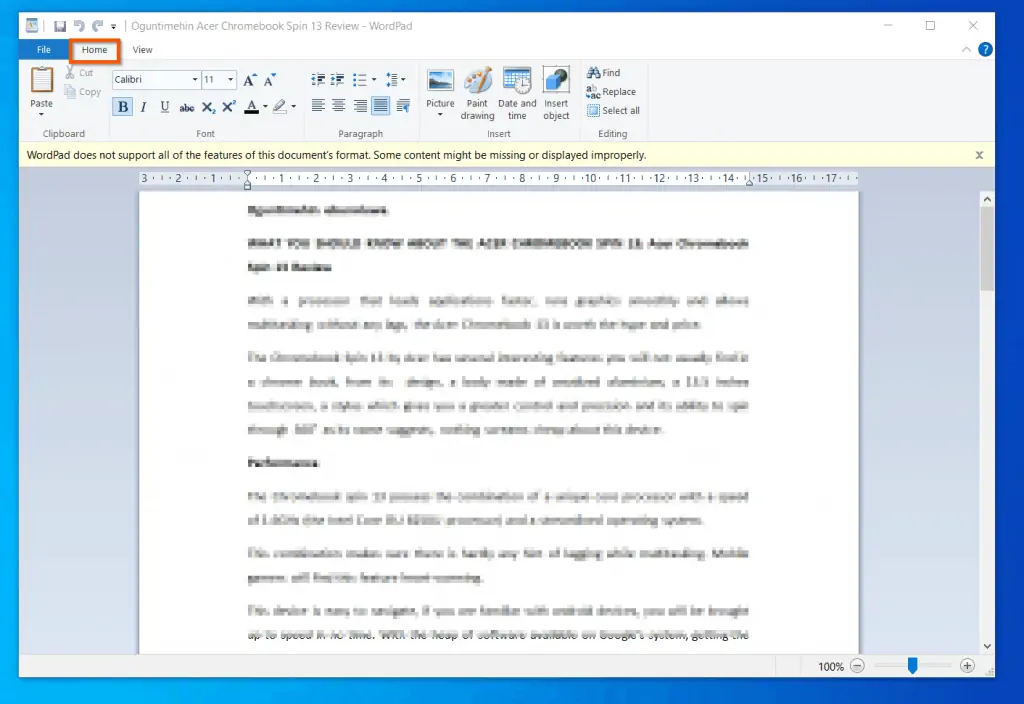Open WordPad Help
1024x704 pixels.
click(985, 50)
